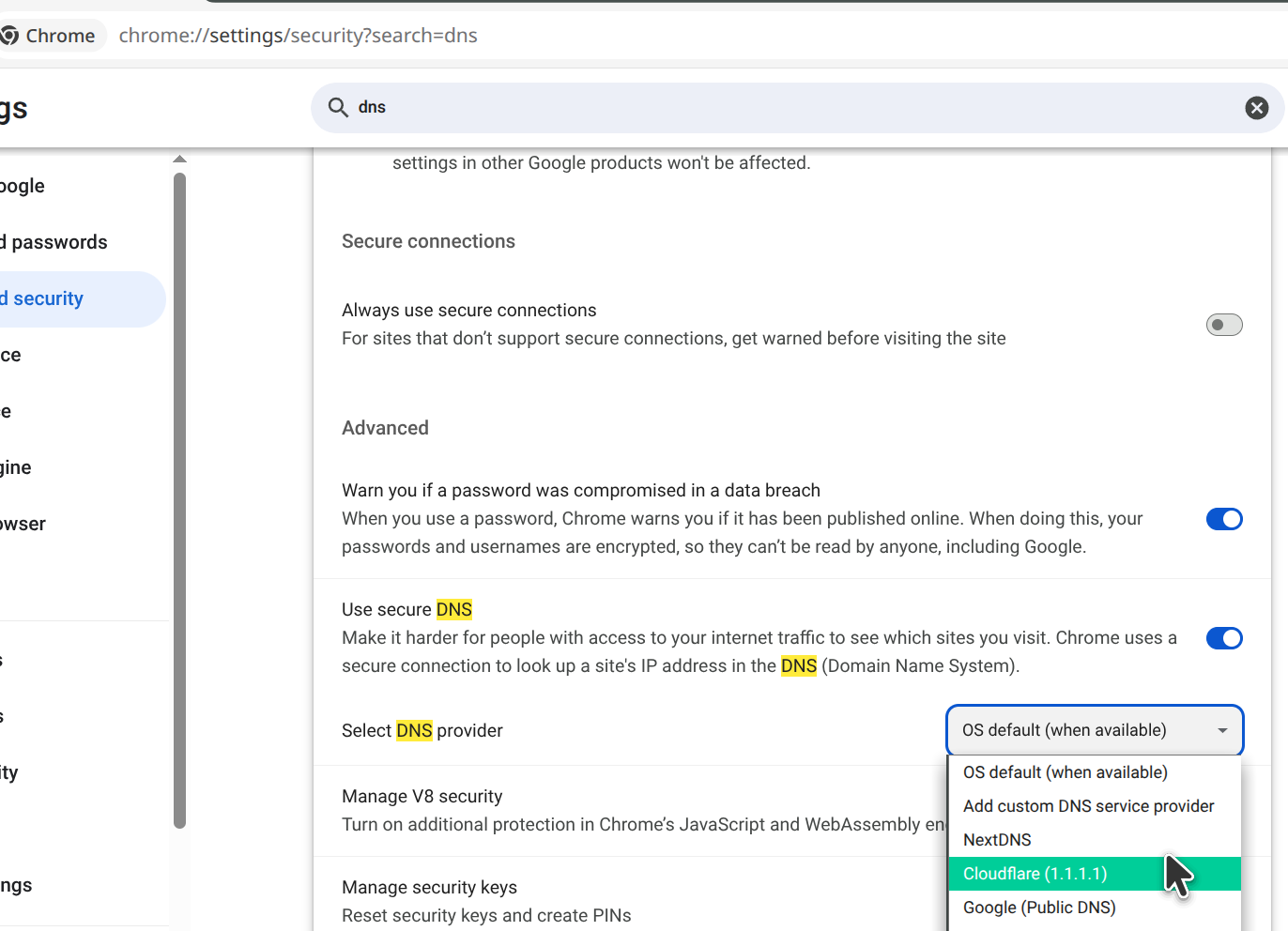
Task: Select Add custom DNS service provider option
Action: pyautogui.click(x=1095, y=806)
